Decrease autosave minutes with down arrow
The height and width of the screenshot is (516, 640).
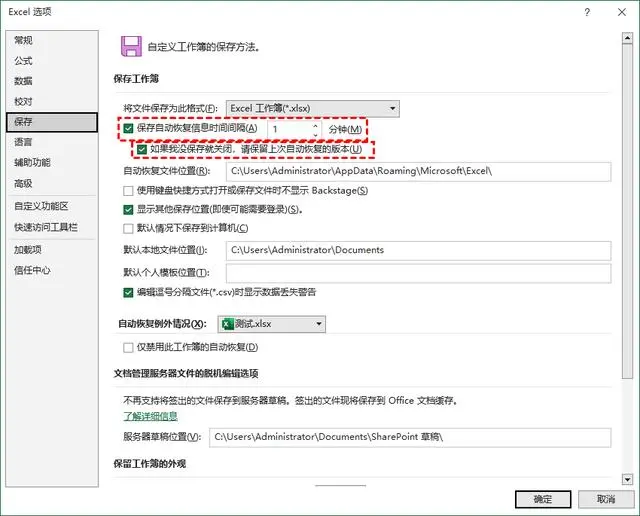pos(315,134)
